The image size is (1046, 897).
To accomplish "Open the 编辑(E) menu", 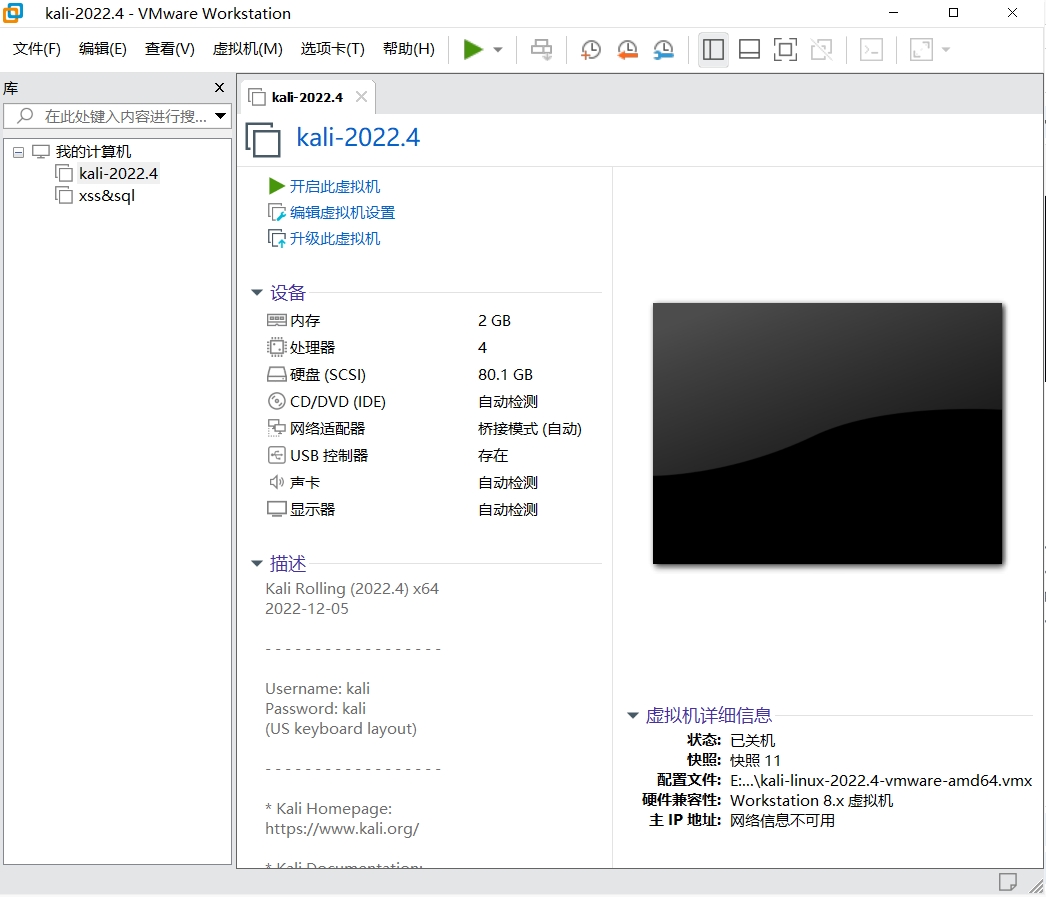I will 103,49.
